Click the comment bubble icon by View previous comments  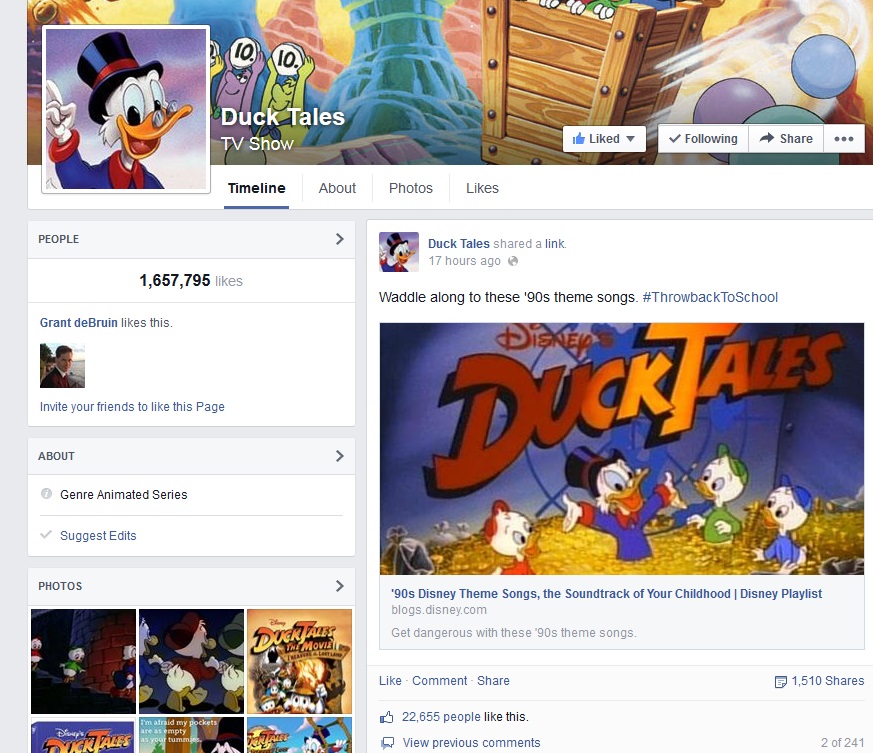pos(387,743)
